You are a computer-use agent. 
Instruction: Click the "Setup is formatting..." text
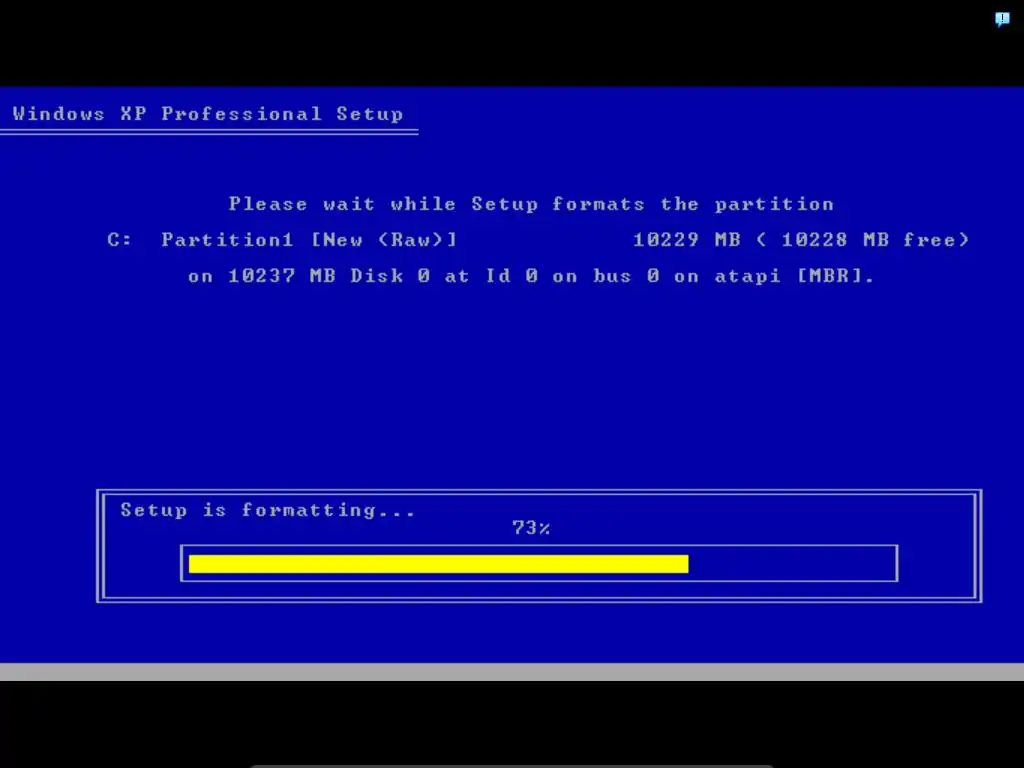tap(268, 510)
